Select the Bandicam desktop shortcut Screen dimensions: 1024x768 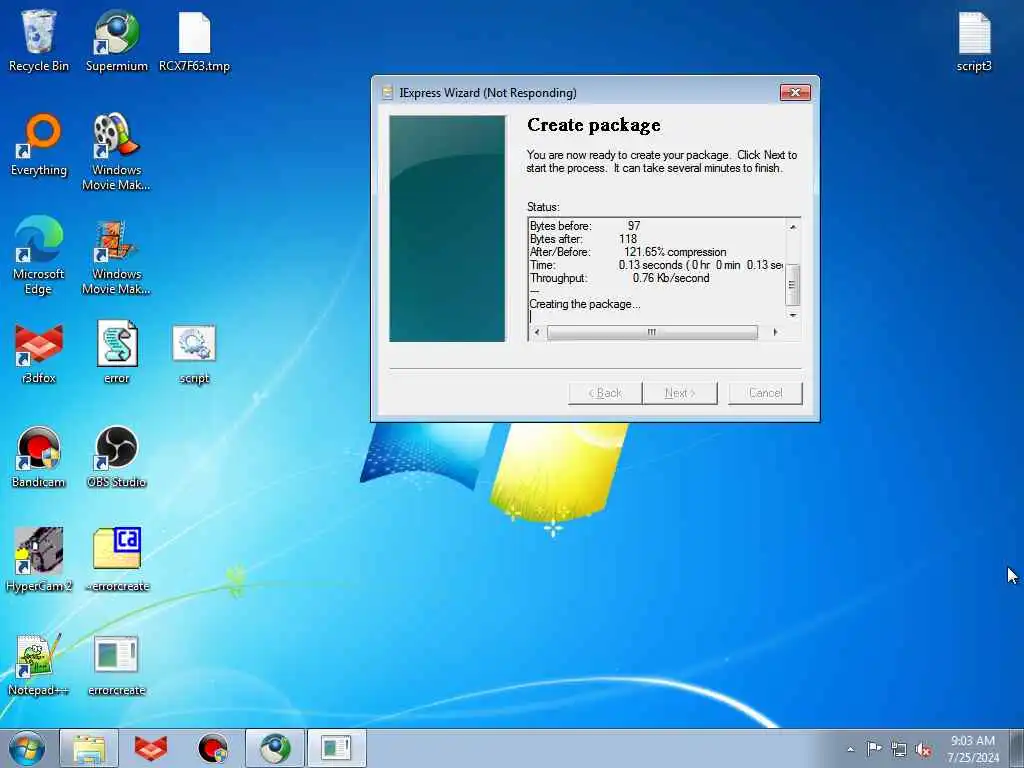click(x=39, y=456)
